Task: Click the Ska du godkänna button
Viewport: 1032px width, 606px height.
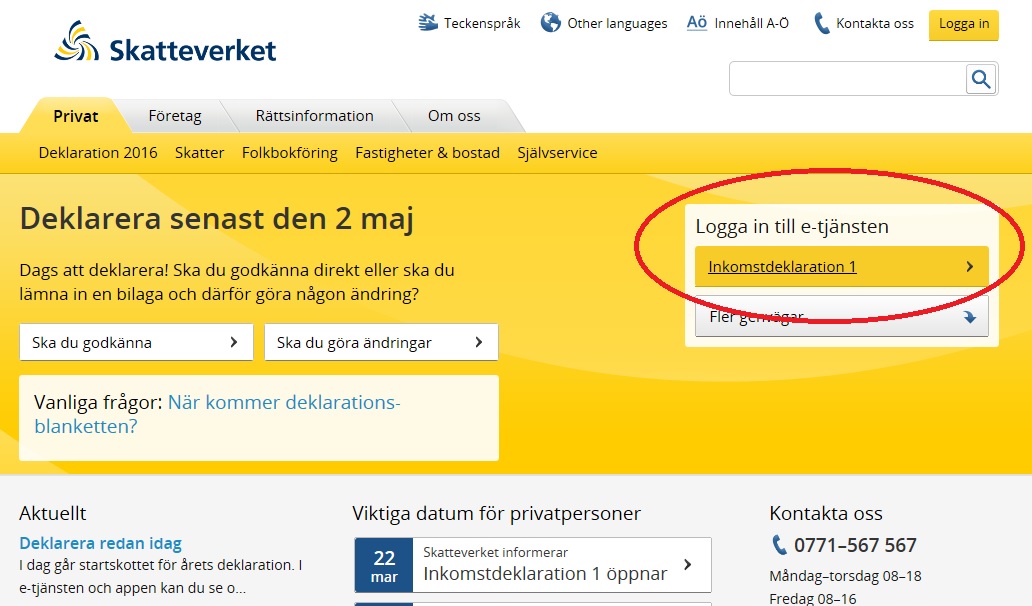Action: coord(136,342)
